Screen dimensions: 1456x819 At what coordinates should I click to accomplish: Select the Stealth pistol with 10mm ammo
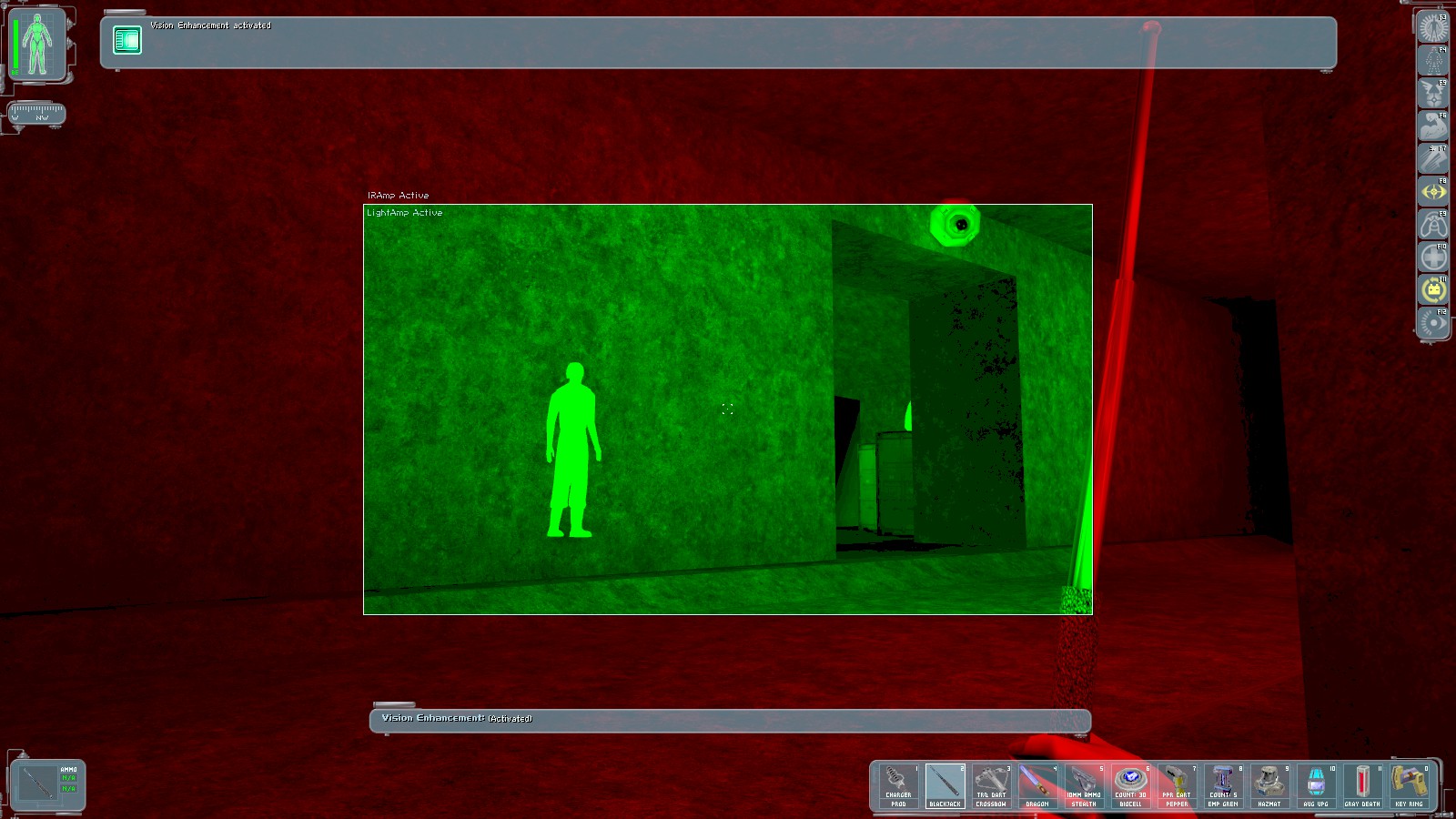tap(1084, 786)
